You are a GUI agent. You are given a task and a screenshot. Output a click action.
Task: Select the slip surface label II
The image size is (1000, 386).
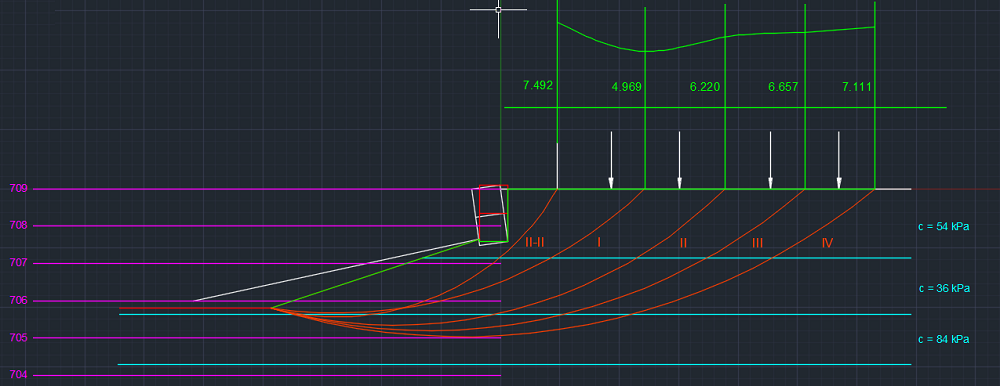(683, 242)
